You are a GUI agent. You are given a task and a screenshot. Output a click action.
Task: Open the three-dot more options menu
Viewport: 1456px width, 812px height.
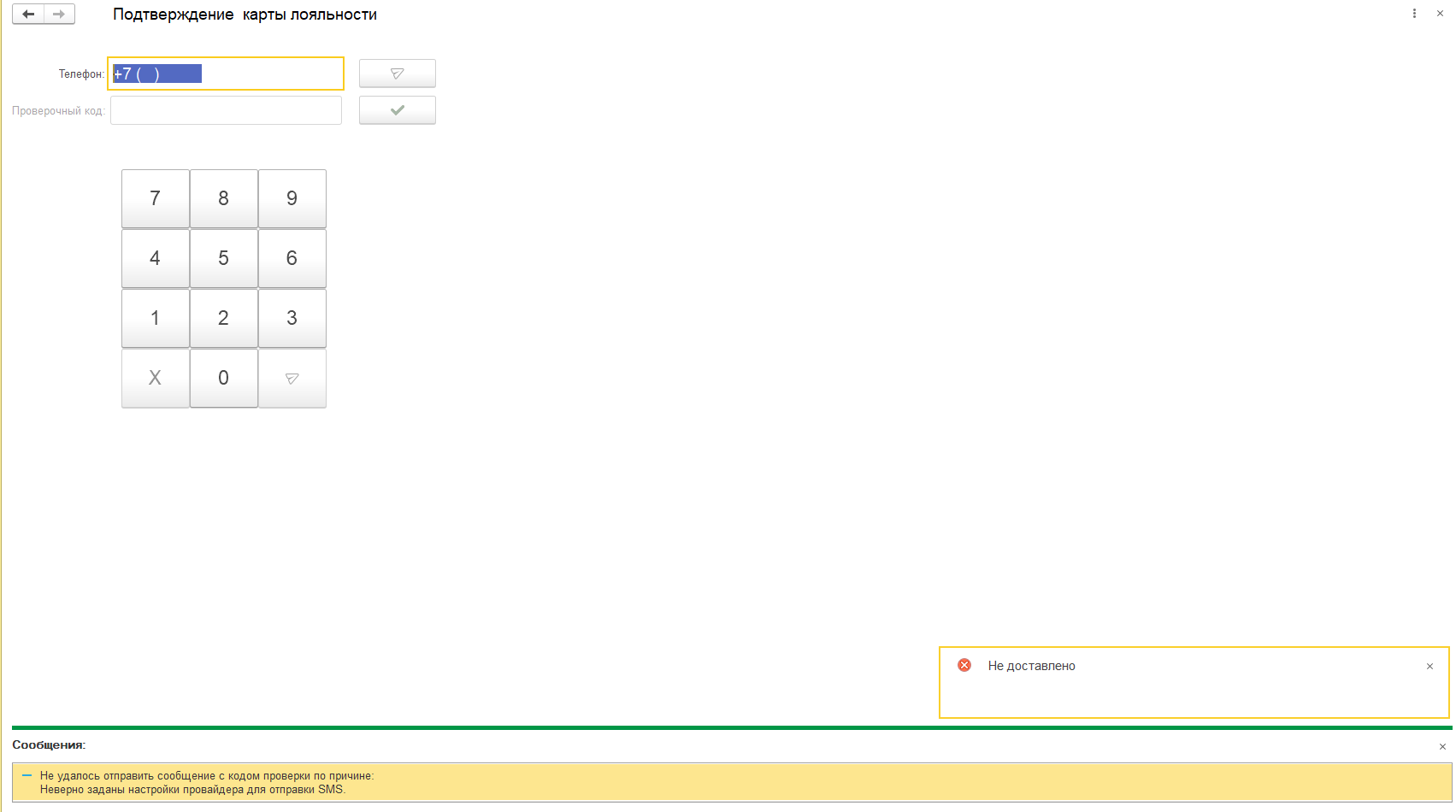click(1414, 14)
